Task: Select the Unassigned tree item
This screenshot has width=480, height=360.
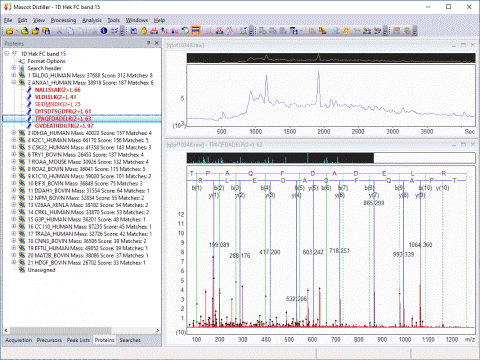Action: coord(41,270)
